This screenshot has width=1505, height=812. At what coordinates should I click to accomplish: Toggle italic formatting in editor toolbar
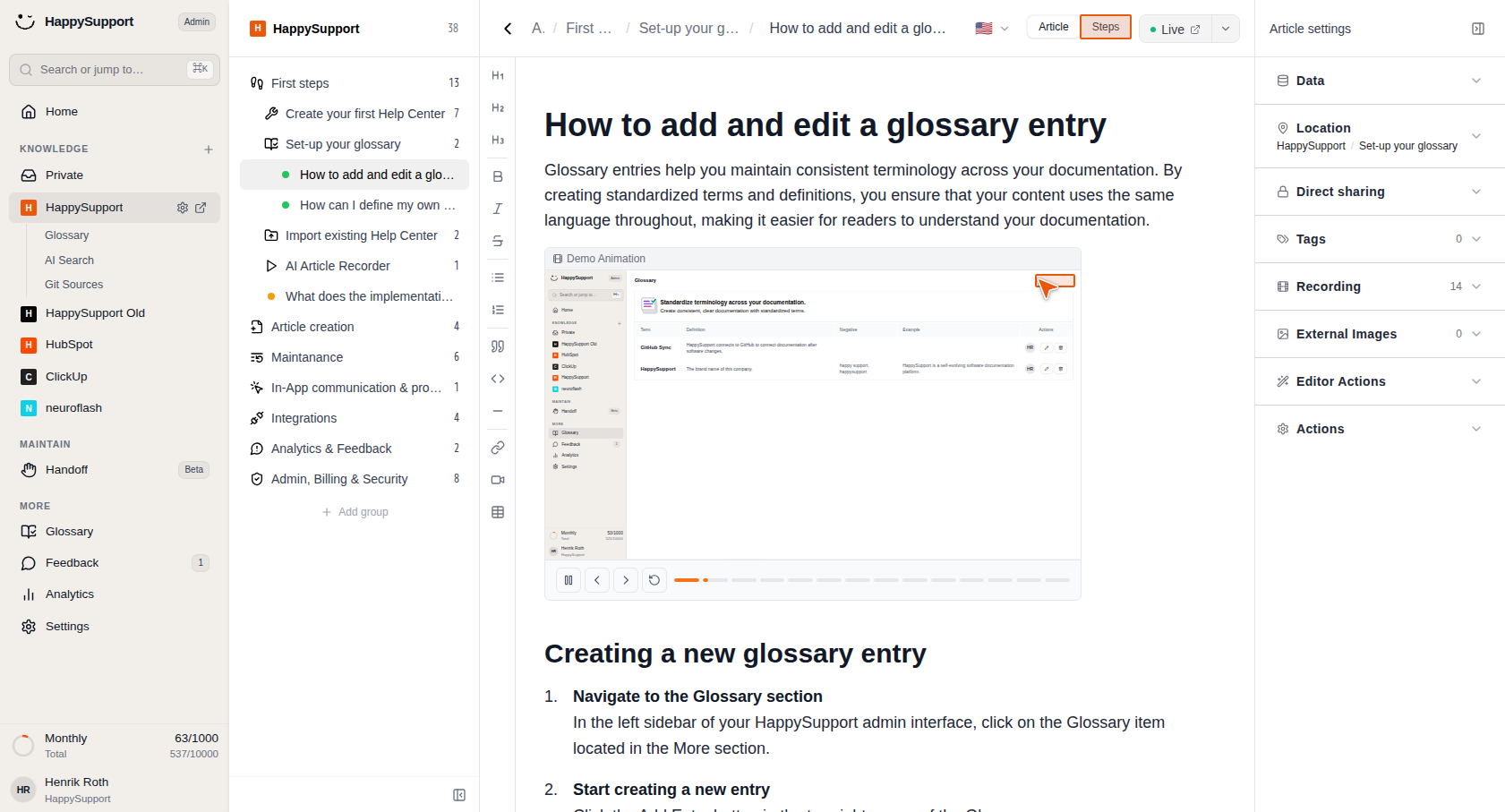coord(498,209)
